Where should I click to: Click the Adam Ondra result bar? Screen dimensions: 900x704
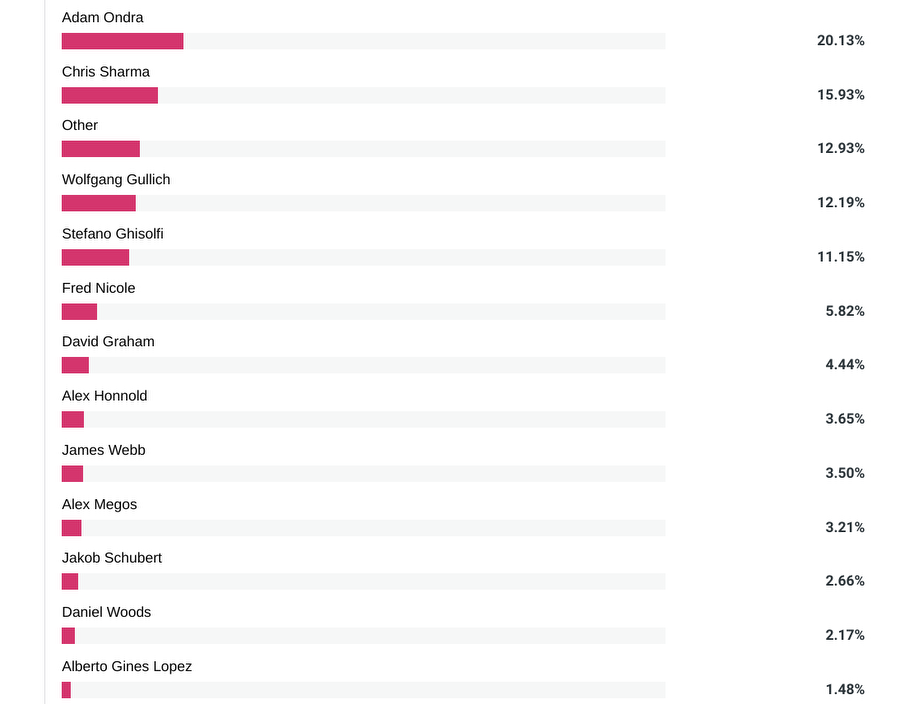[363, 41]
